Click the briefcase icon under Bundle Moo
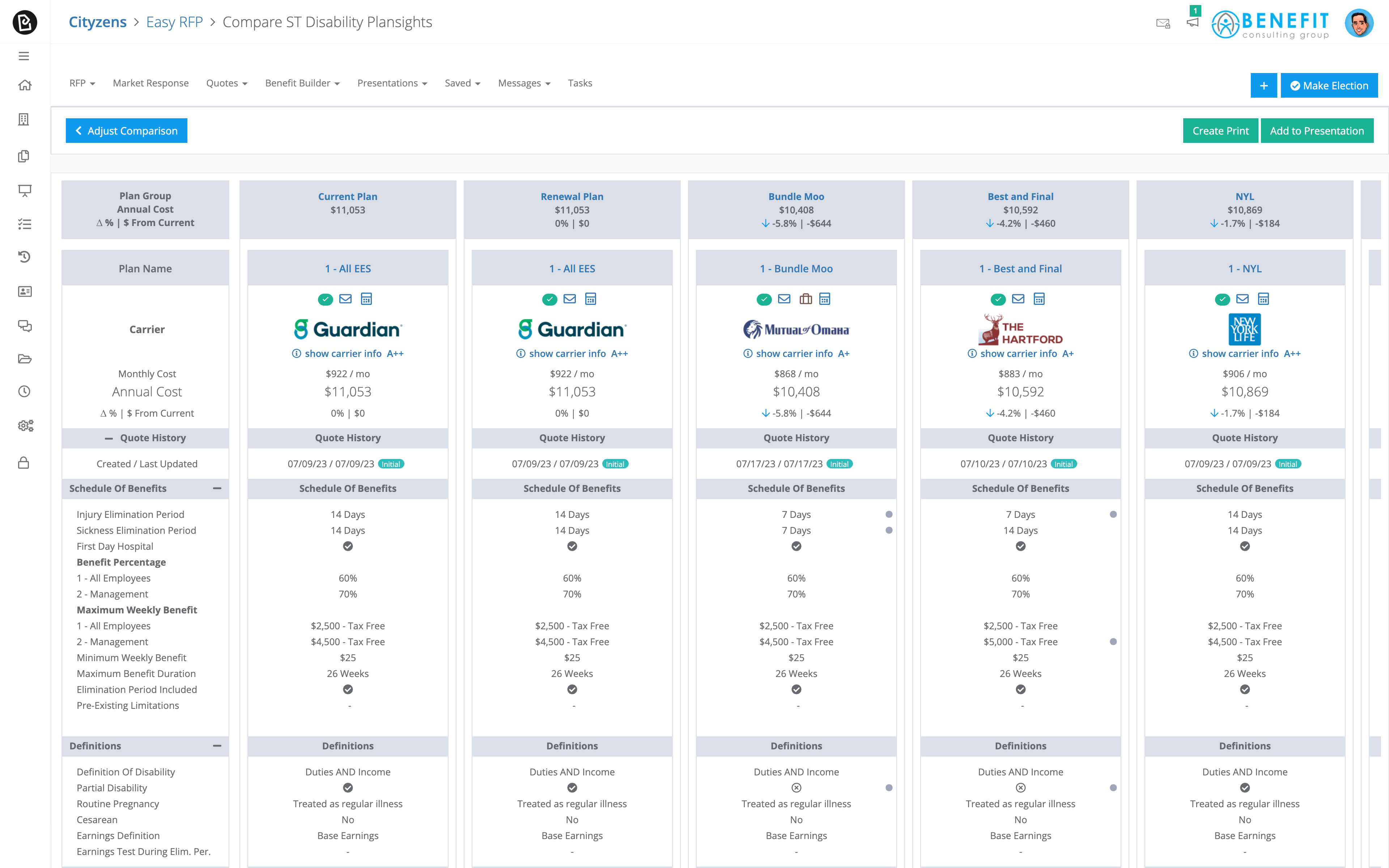 (805, 298)
